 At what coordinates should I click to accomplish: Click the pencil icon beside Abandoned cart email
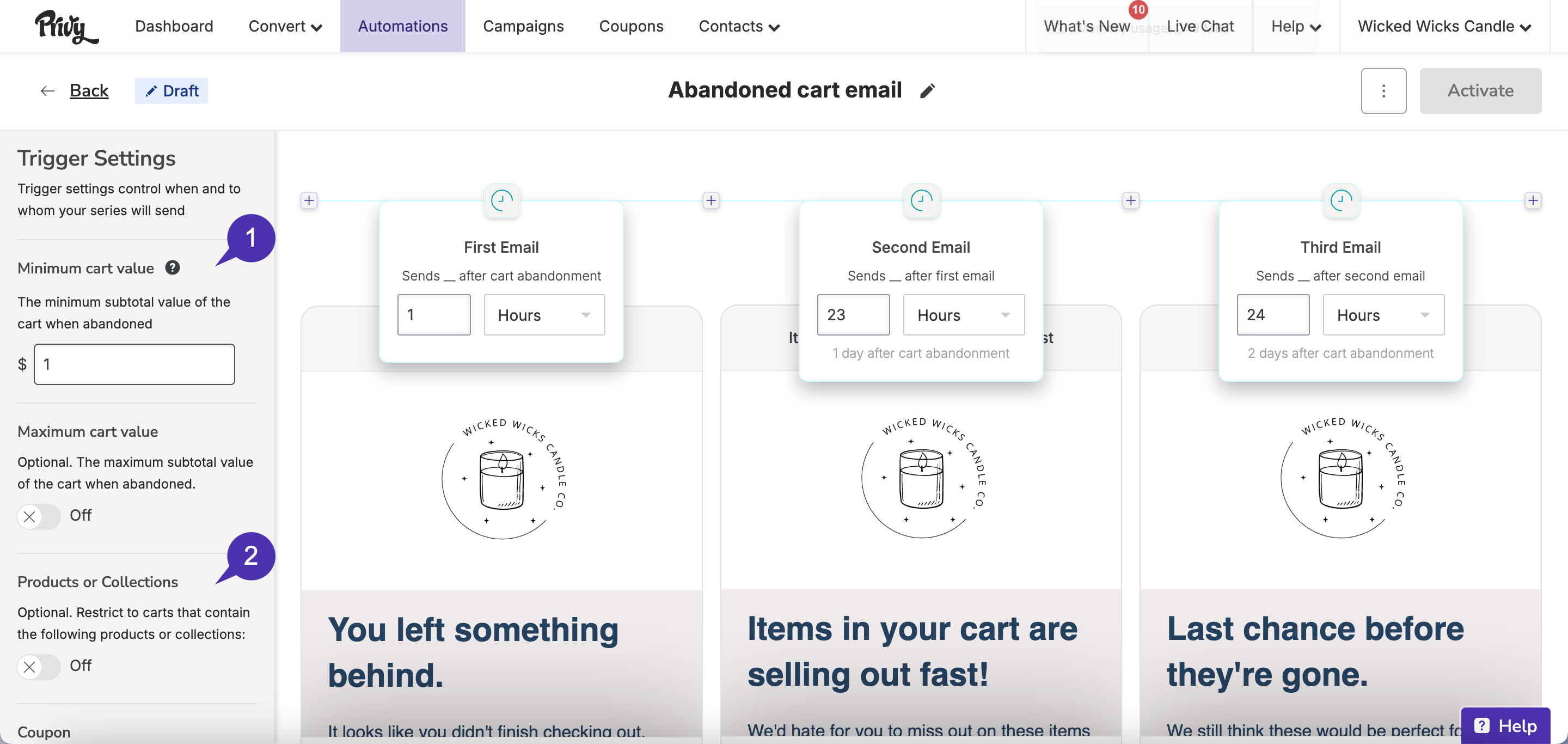click(927, 91)
